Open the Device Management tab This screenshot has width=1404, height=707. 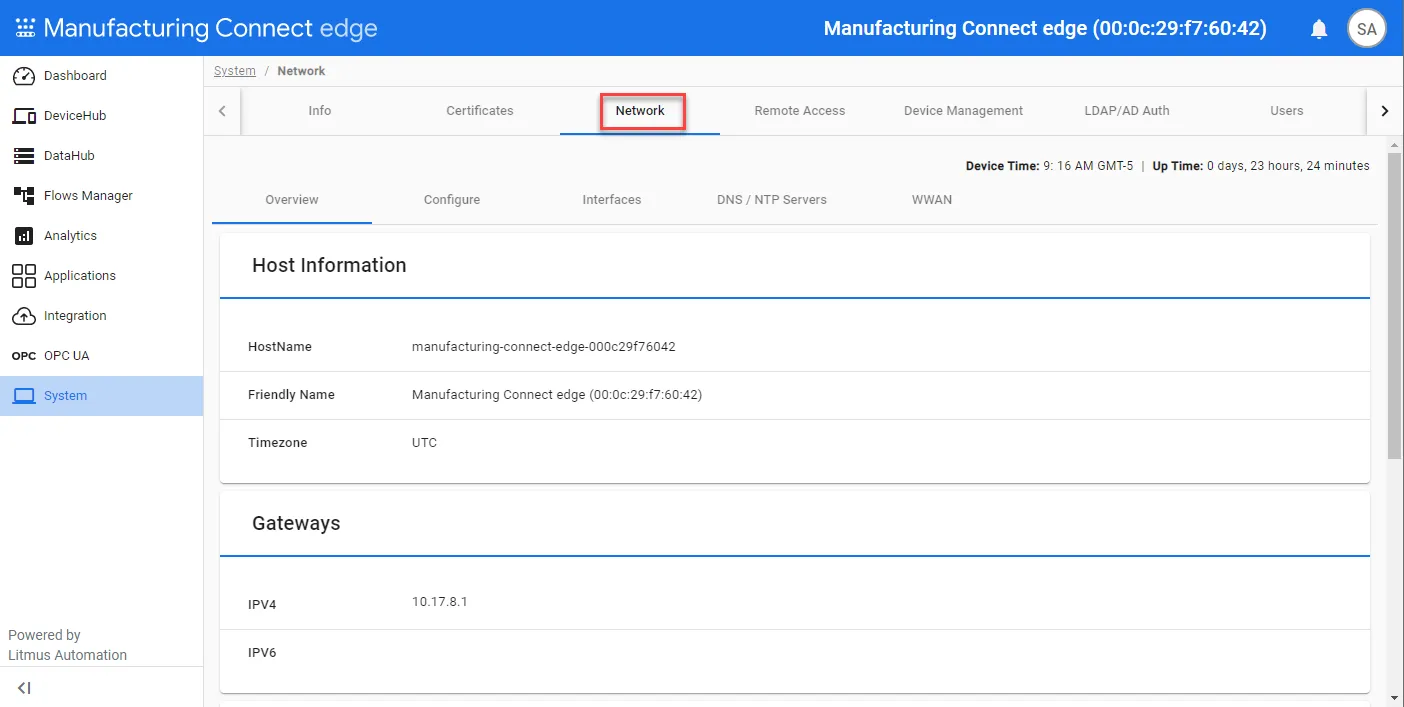963,111
